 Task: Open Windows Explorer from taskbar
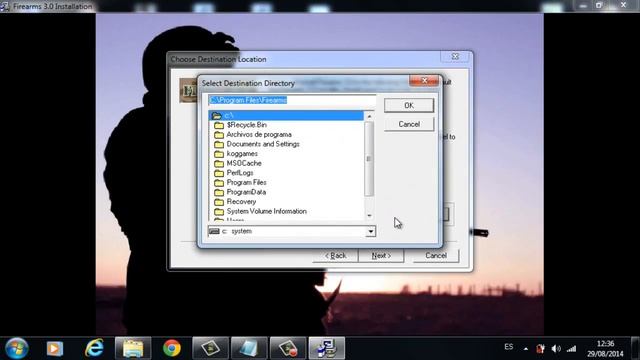(x=133, y=349)
